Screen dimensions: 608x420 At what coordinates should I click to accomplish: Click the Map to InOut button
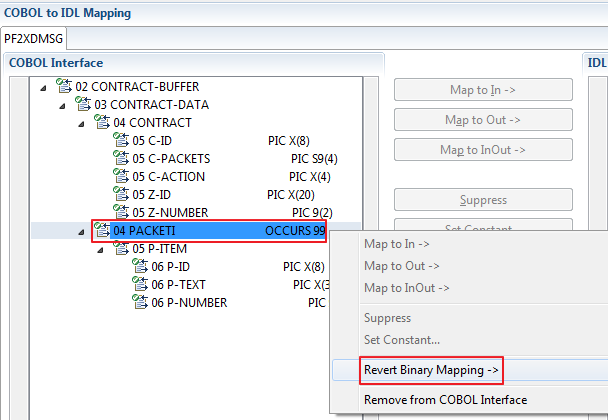pos(483,150)
